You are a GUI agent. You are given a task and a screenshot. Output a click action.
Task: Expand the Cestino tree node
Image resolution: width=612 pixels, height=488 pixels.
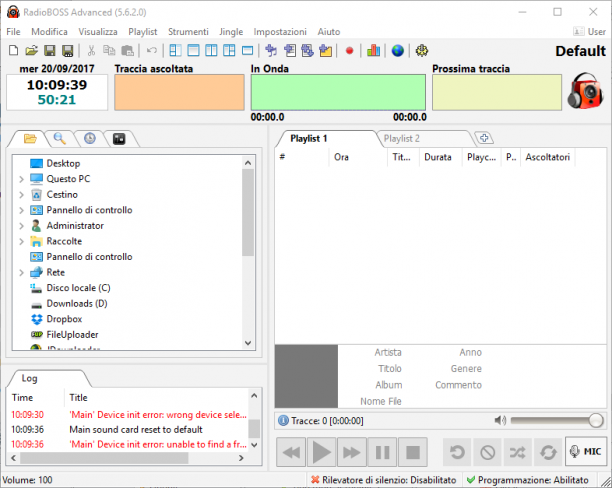pyautogui.click(x=21, y=195)
